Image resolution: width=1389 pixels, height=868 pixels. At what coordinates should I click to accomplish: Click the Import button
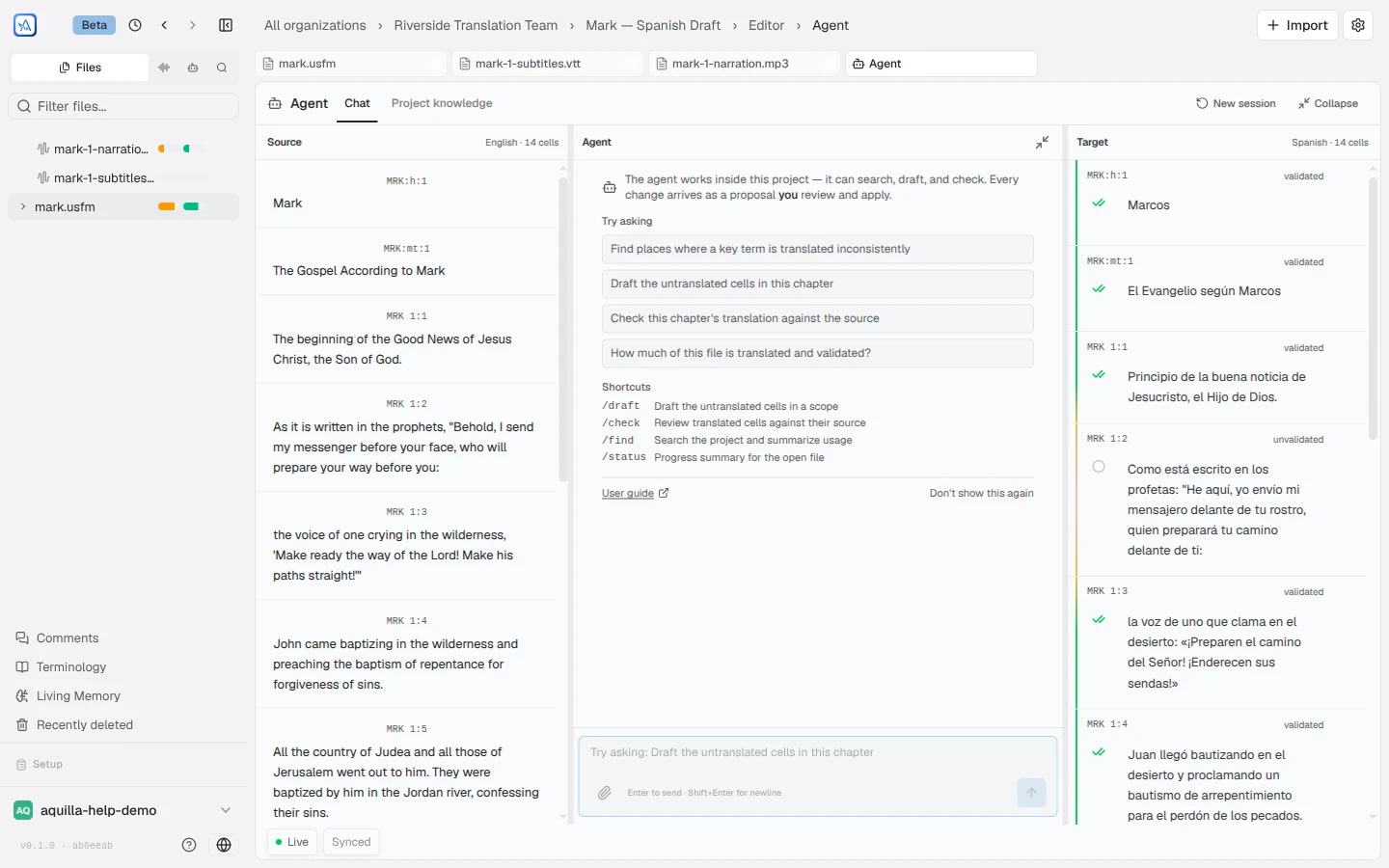[x=1297, y=25]
